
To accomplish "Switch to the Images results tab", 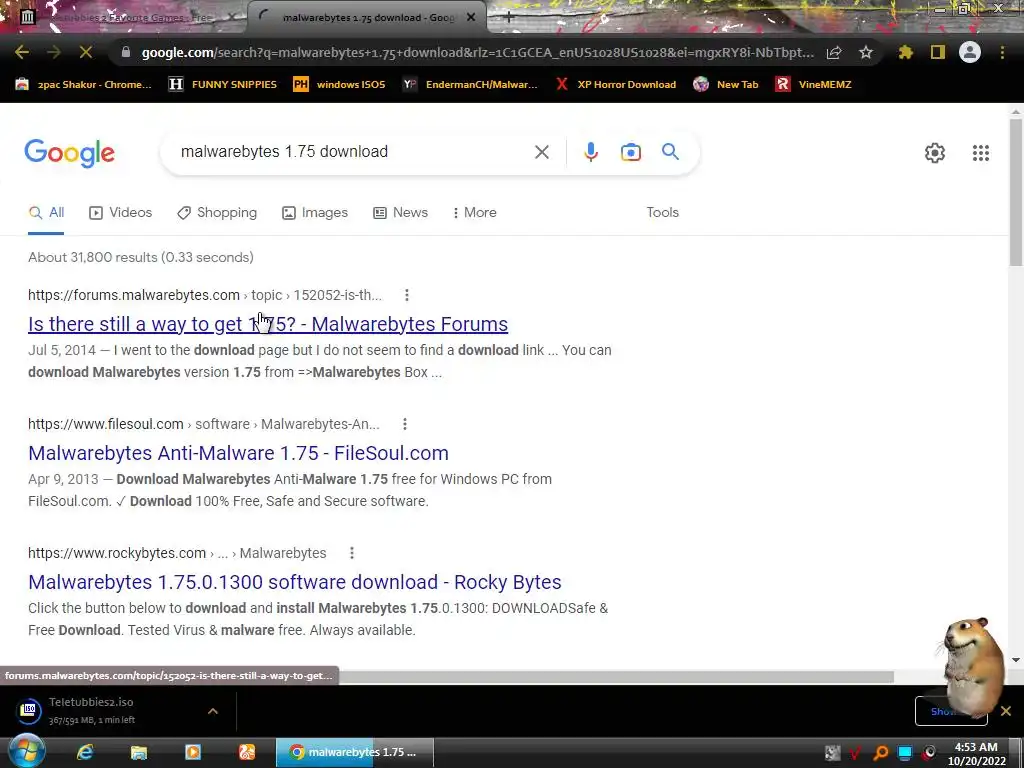I will tap(315, 212).
